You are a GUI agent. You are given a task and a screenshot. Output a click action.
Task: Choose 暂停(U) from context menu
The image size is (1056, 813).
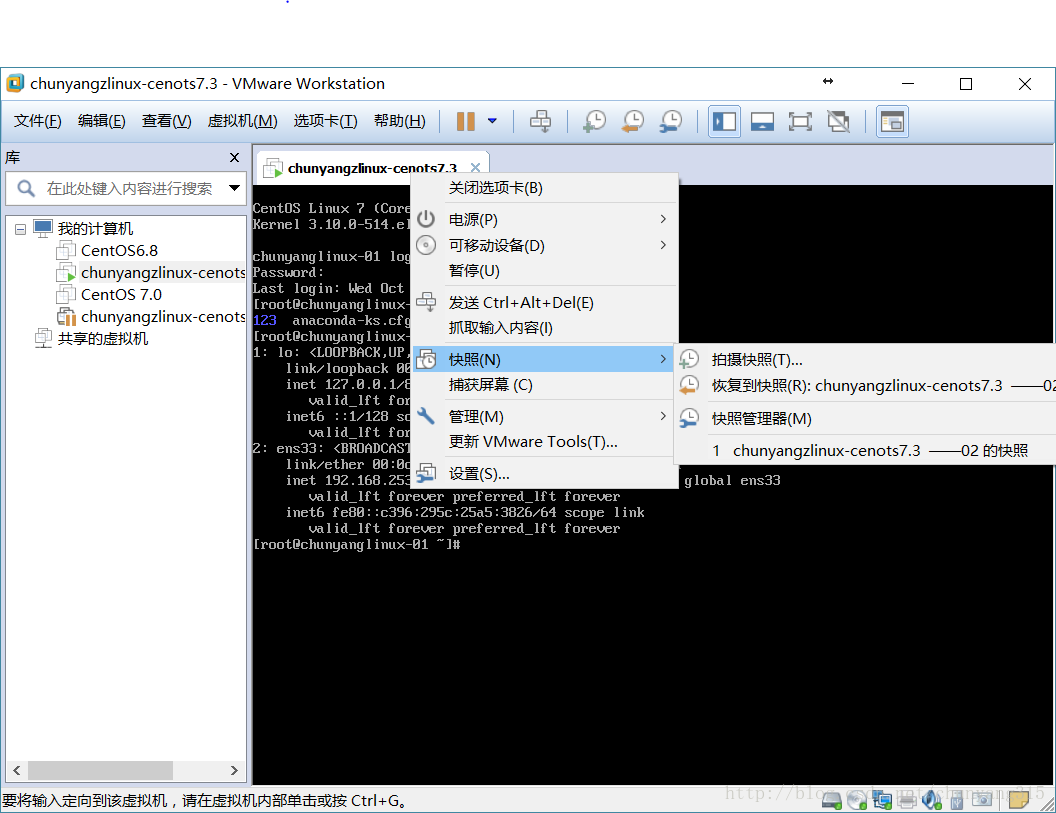(x=544, y=271)
